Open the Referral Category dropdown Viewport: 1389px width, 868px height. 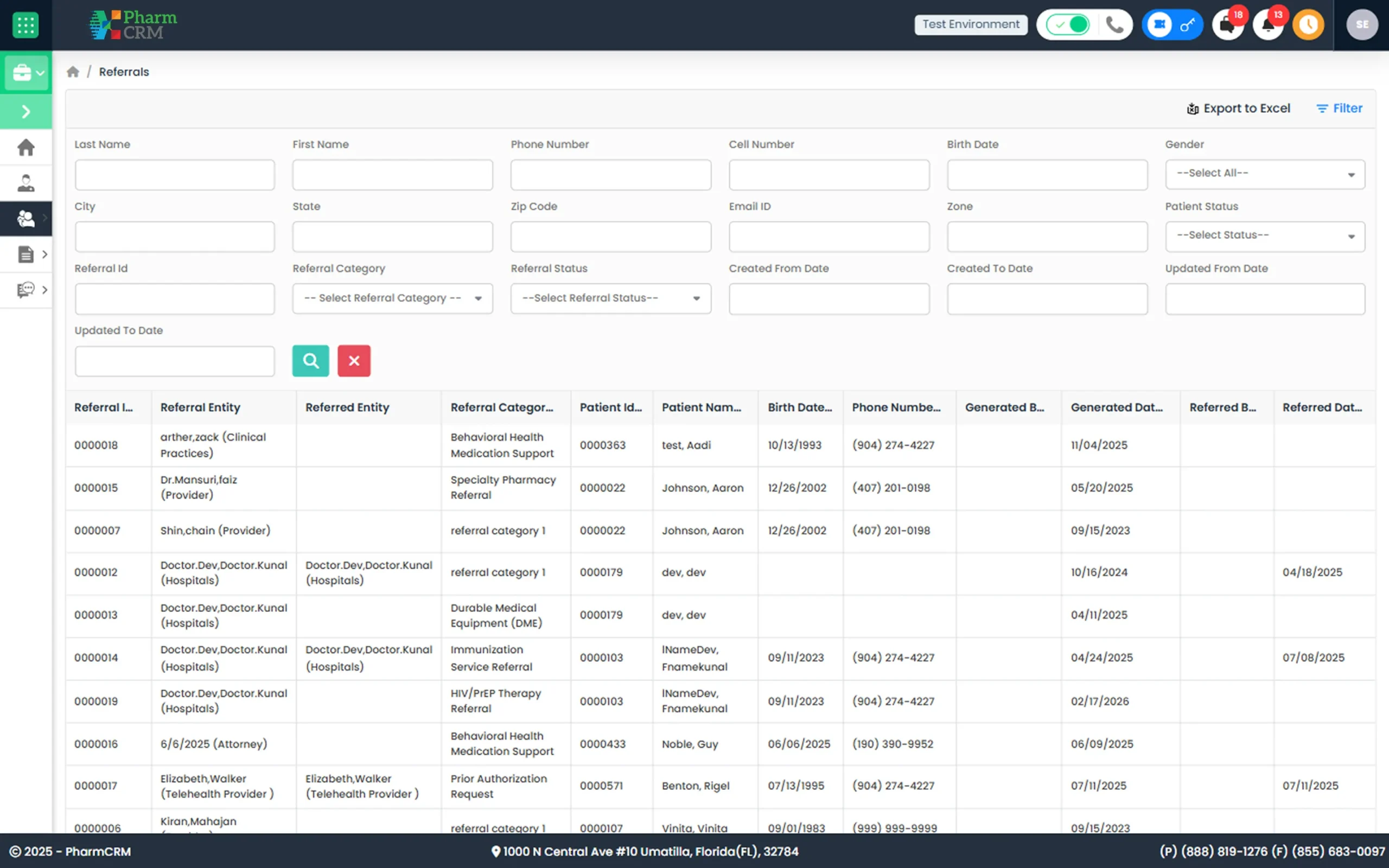[x=393, y=298]
